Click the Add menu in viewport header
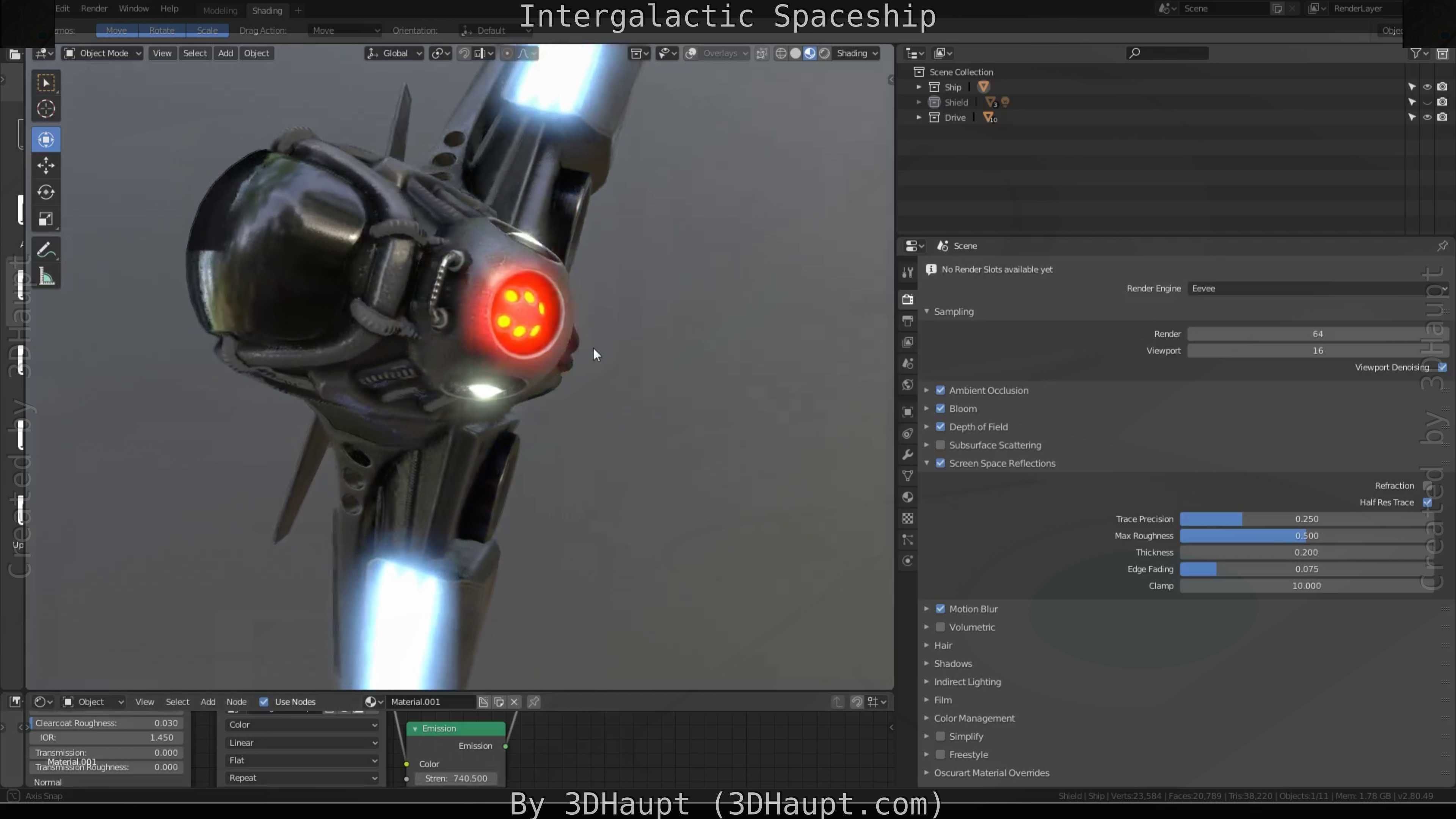 click(x=226, y=53)
